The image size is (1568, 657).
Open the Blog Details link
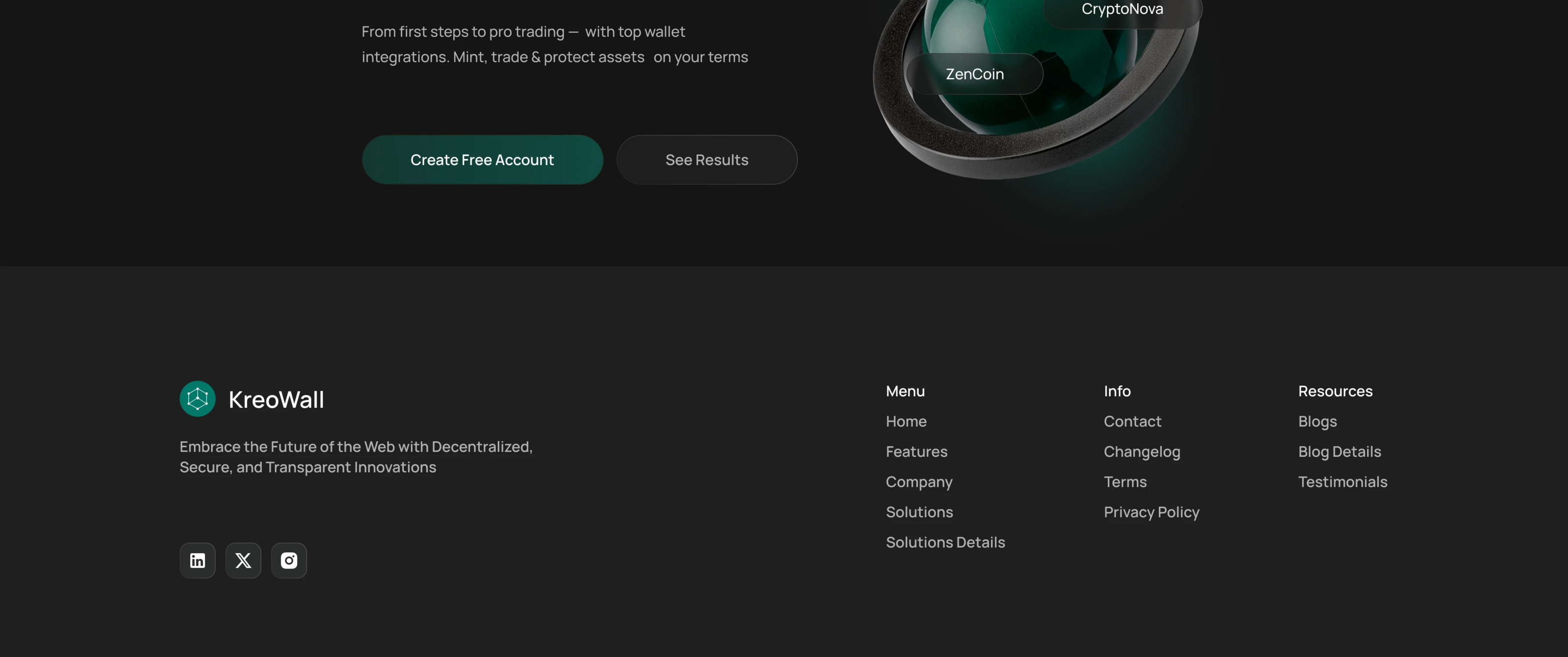coord(1339,451)
